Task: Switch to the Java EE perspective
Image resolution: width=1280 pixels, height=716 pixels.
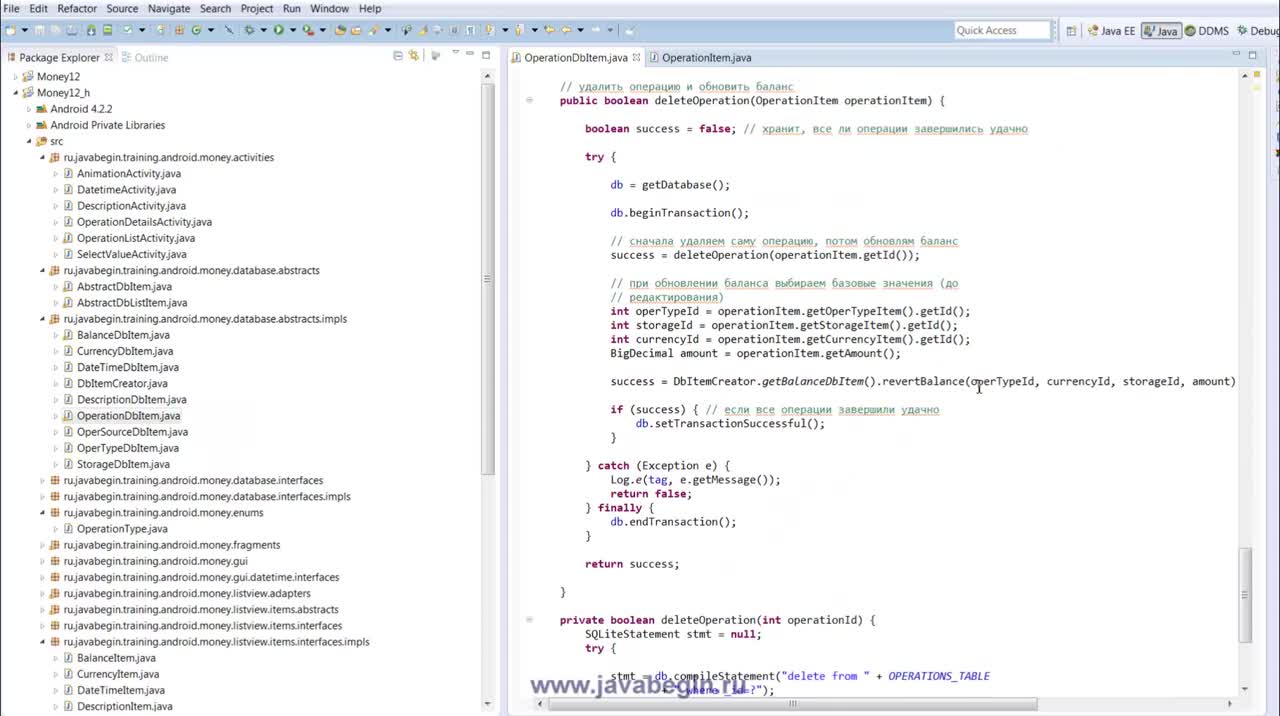Action: (1111, 31)
